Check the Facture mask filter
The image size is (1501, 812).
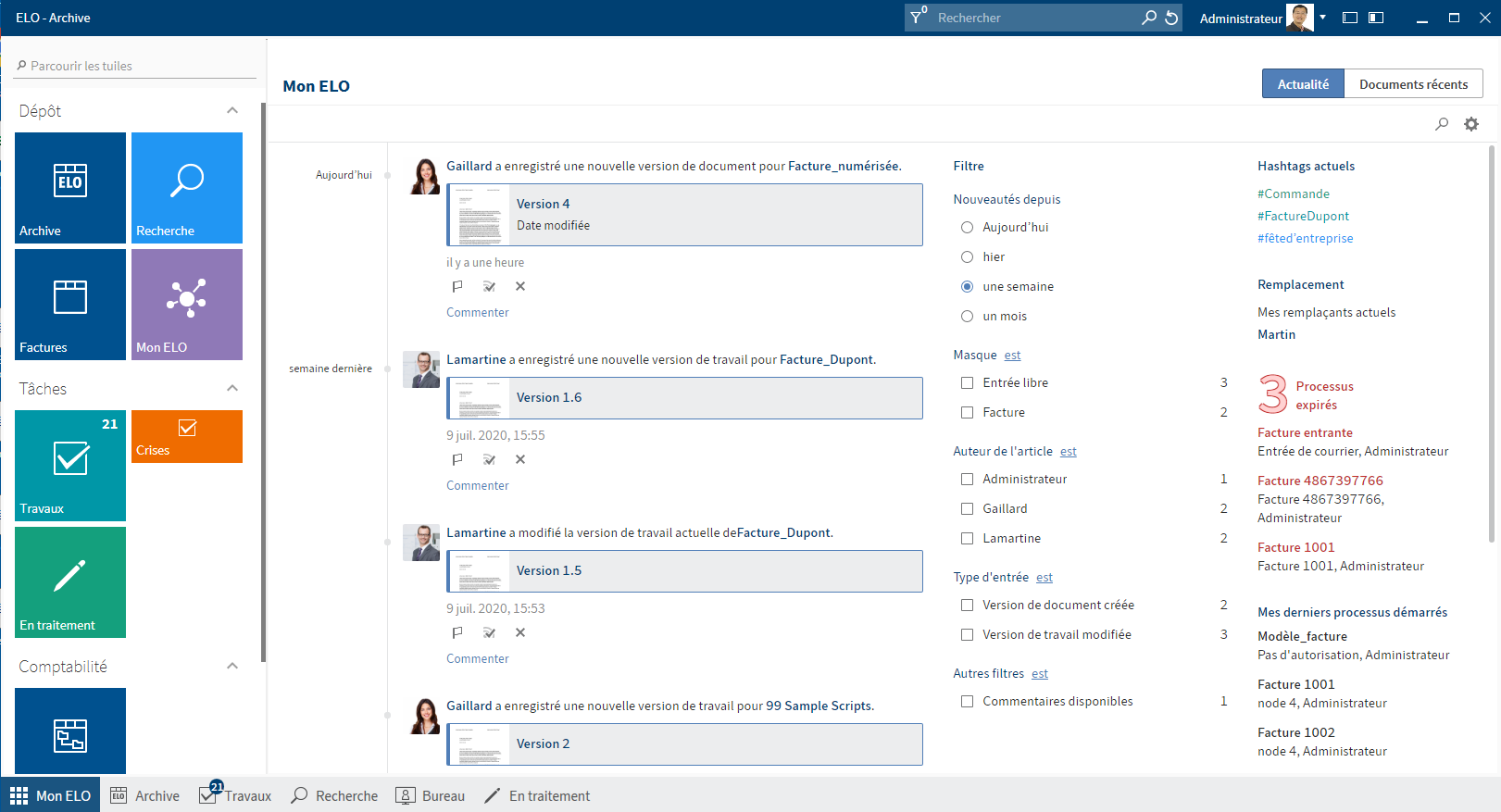[967, 412]
